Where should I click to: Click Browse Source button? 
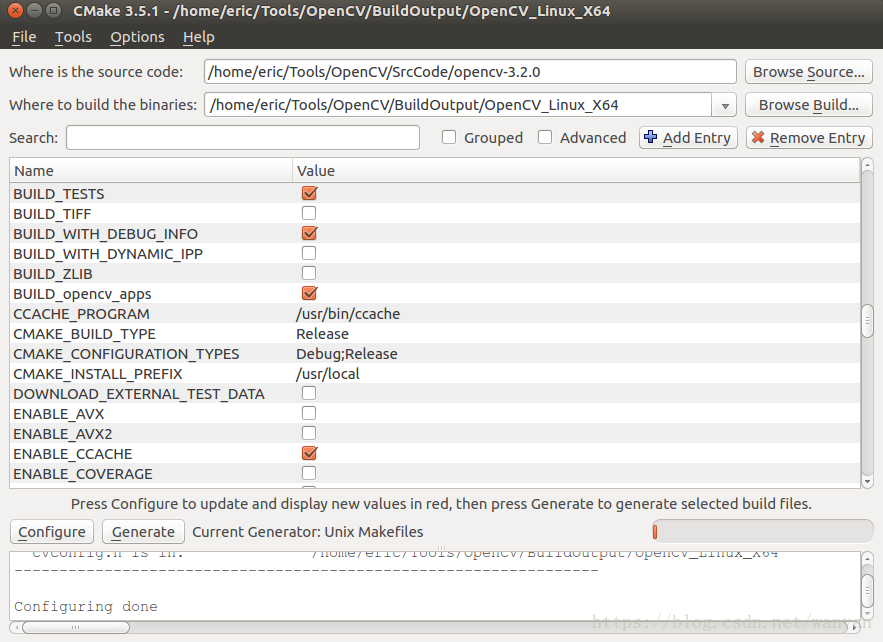click(809, 72)
